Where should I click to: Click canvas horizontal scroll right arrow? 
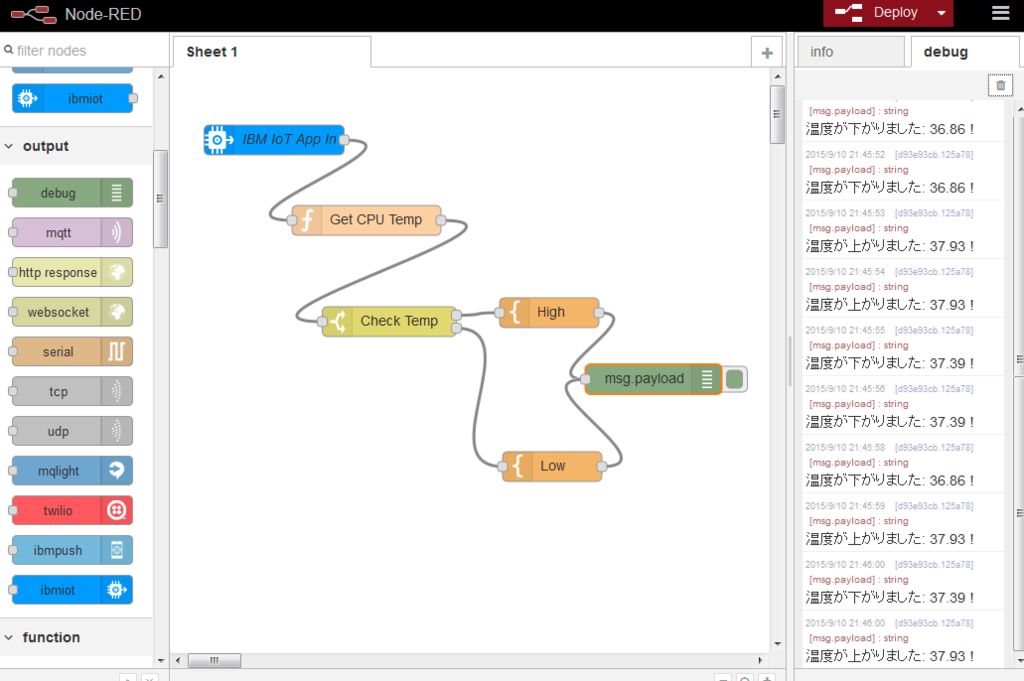pos(760,660)
